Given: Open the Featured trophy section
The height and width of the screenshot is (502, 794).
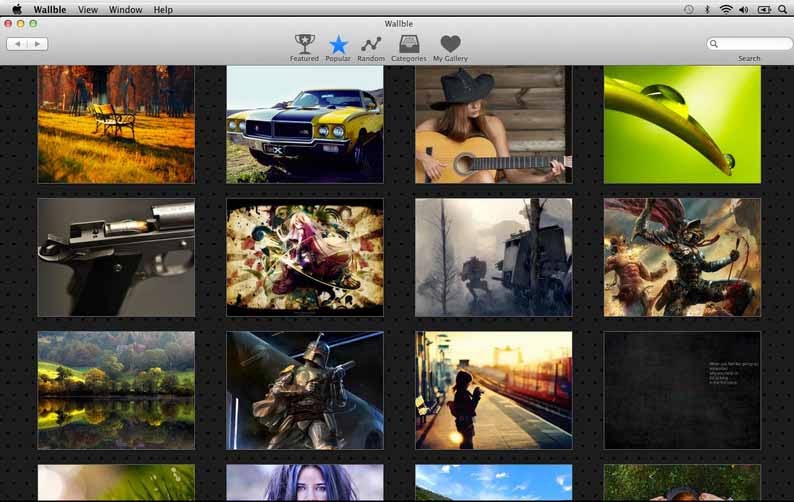Looking at the screenshot, I should [304, 48].
